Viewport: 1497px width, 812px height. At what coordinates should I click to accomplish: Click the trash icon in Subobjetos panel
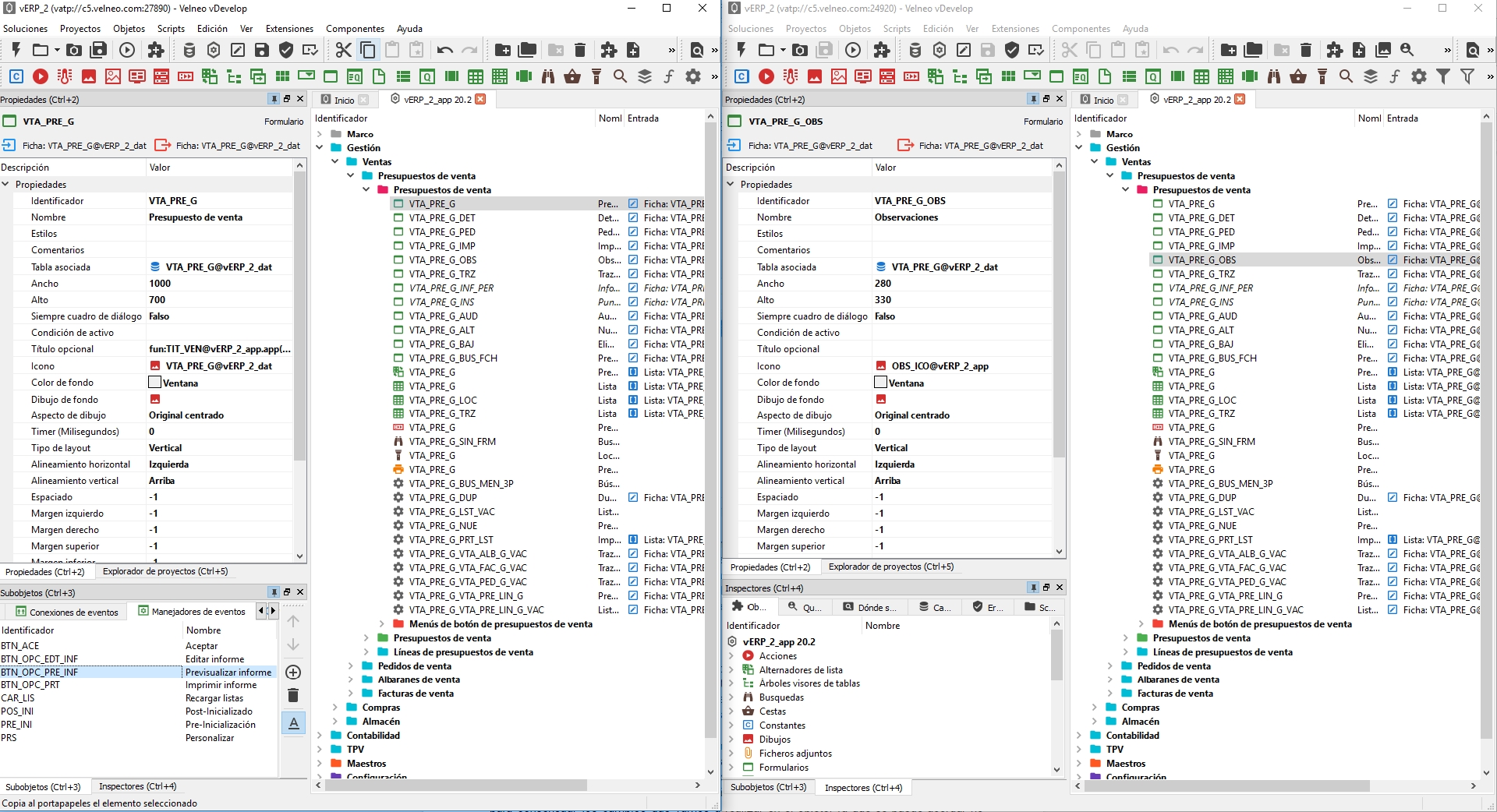point(293,695)
